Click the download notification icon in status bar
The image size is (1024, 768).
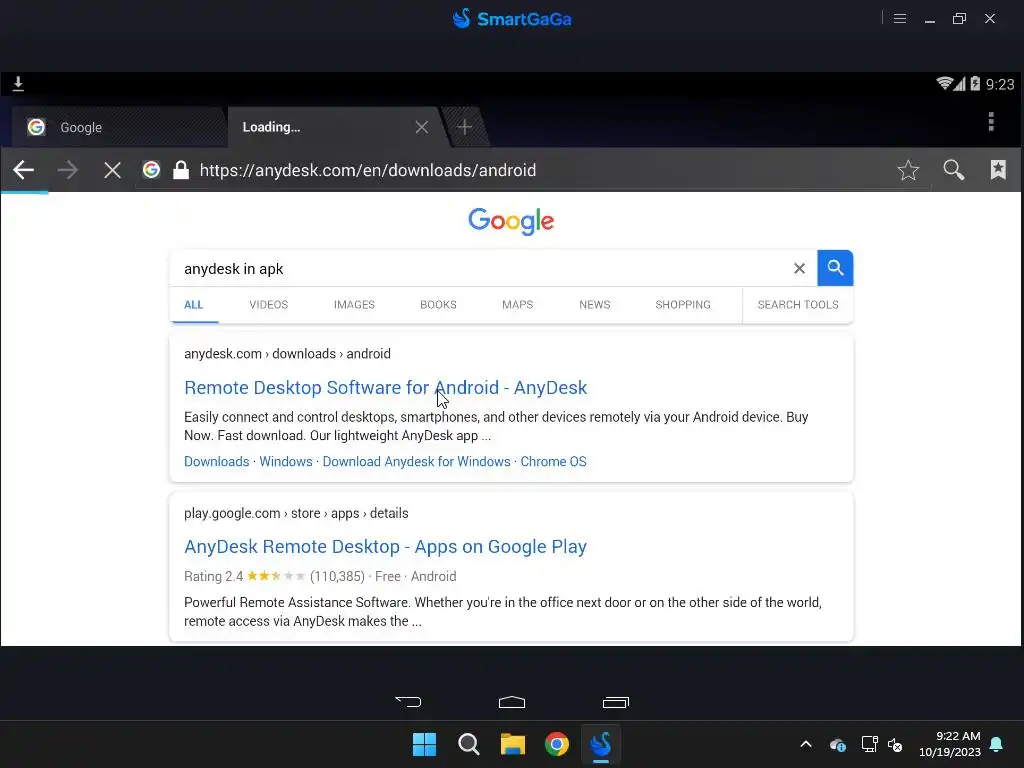coord(18,84)
